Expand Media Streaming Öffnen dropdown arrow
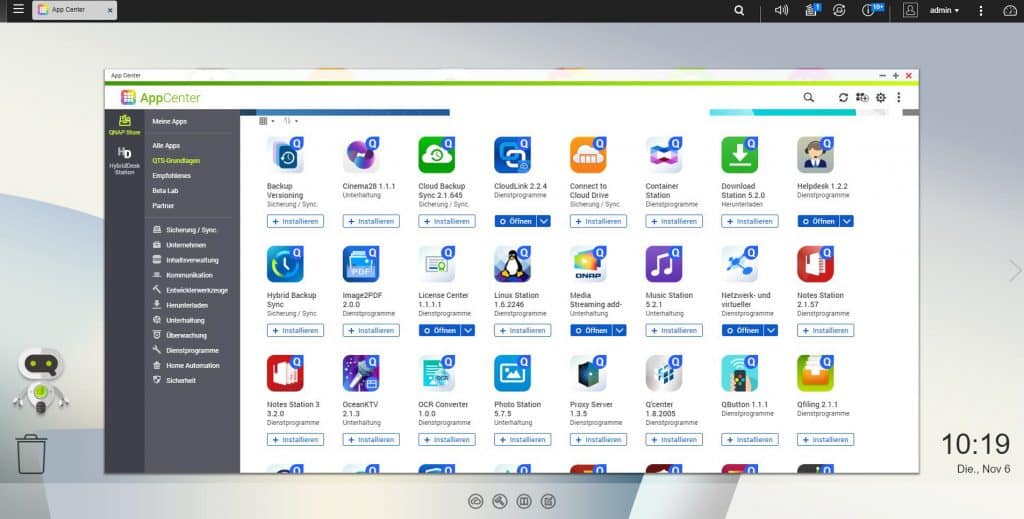 tap(620, 330)
